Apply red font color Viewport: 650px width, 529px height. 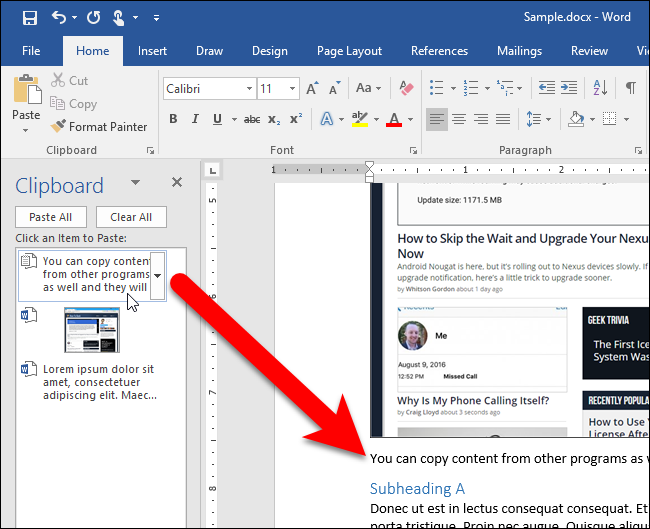point(394,119)
